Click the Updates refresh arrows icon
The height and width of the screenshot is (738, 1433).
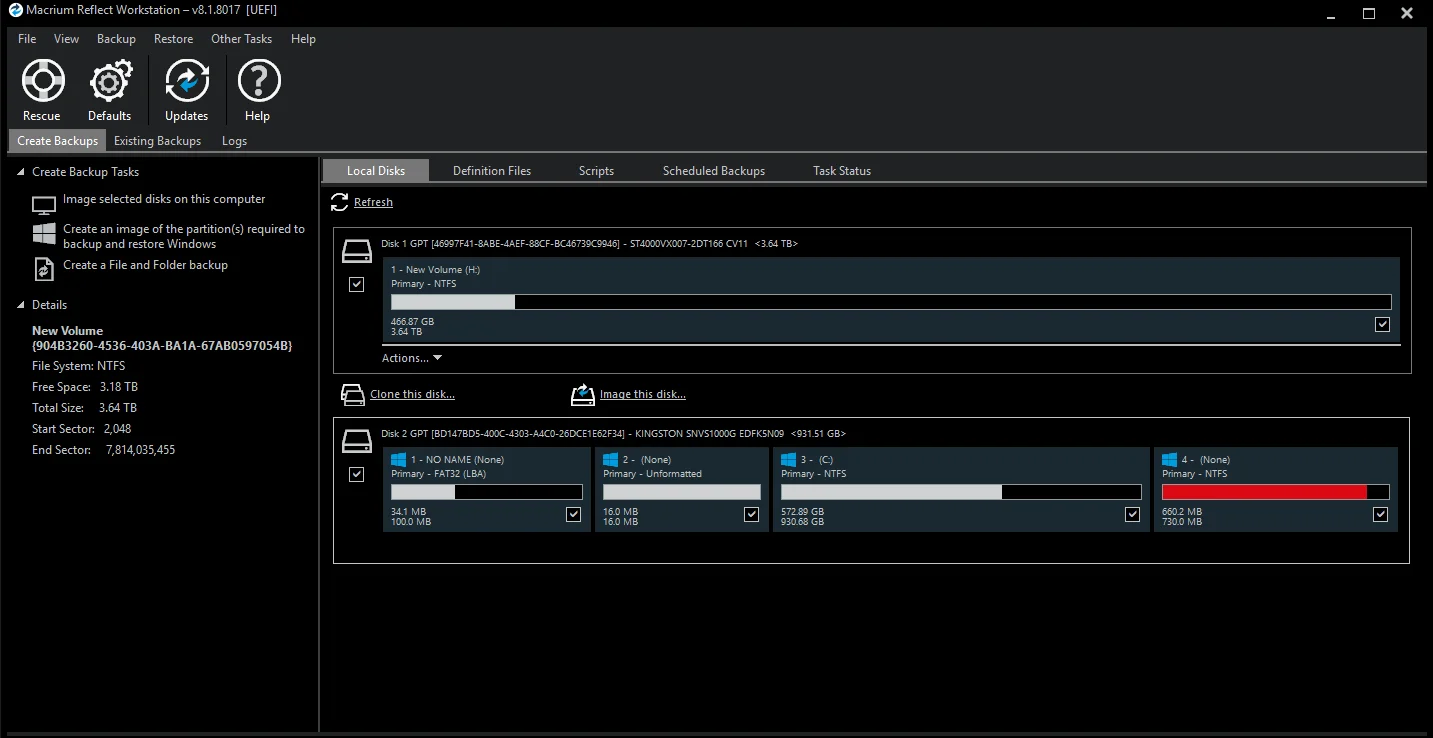pyautogui.click(x=187, y=81)
